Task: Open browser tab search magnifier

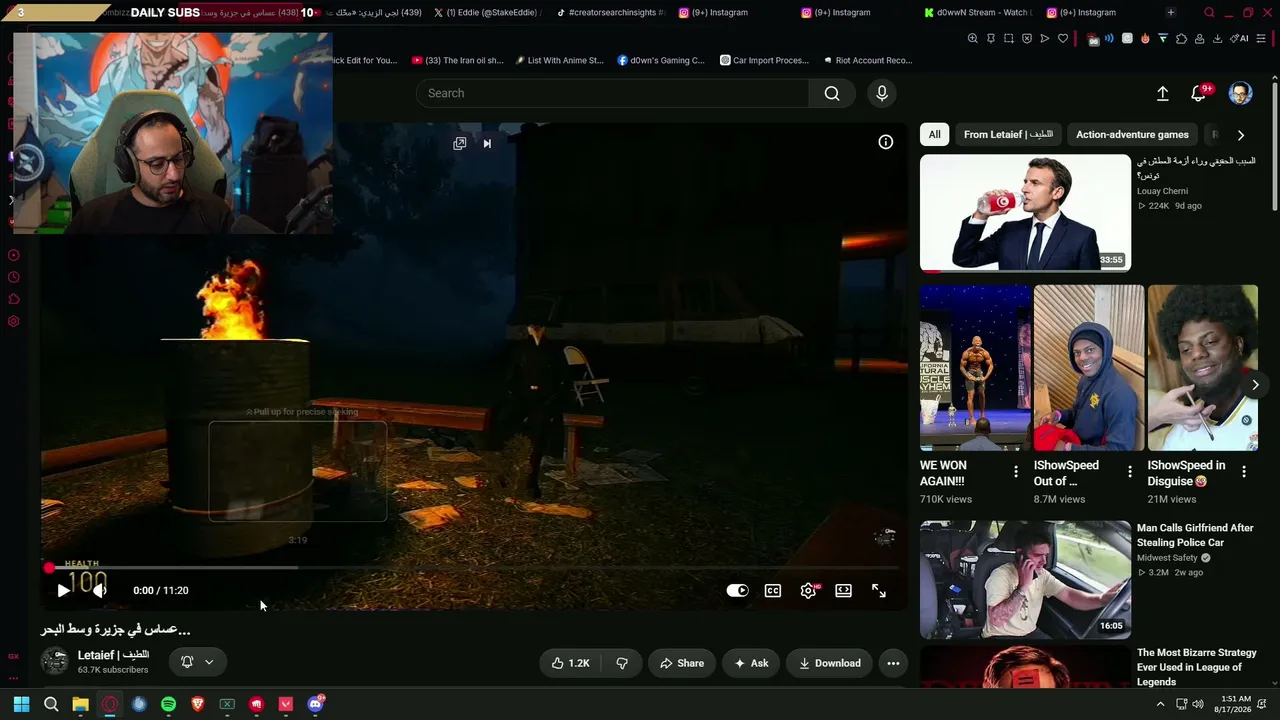Action: 1209,13
